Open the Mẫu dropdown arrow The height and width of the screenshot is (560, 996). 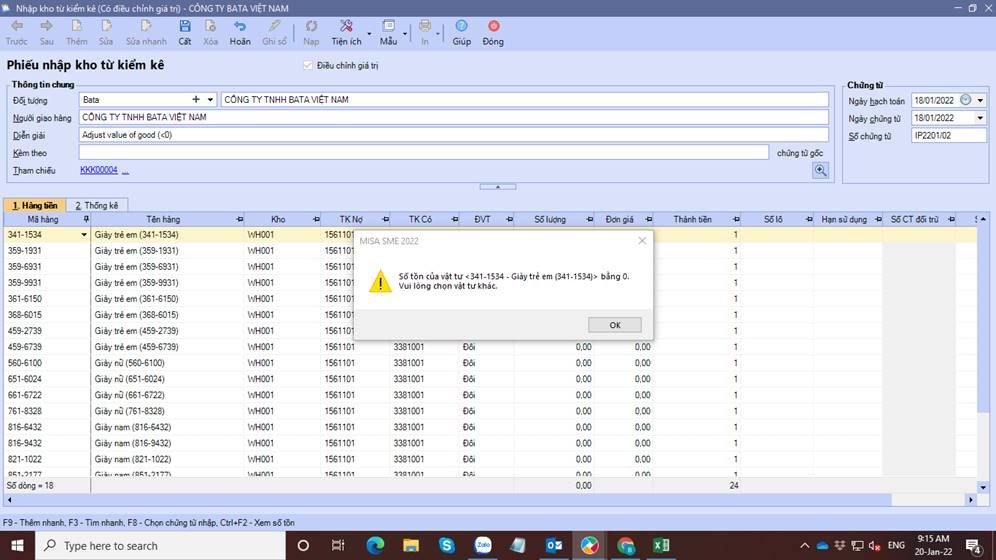405,33
